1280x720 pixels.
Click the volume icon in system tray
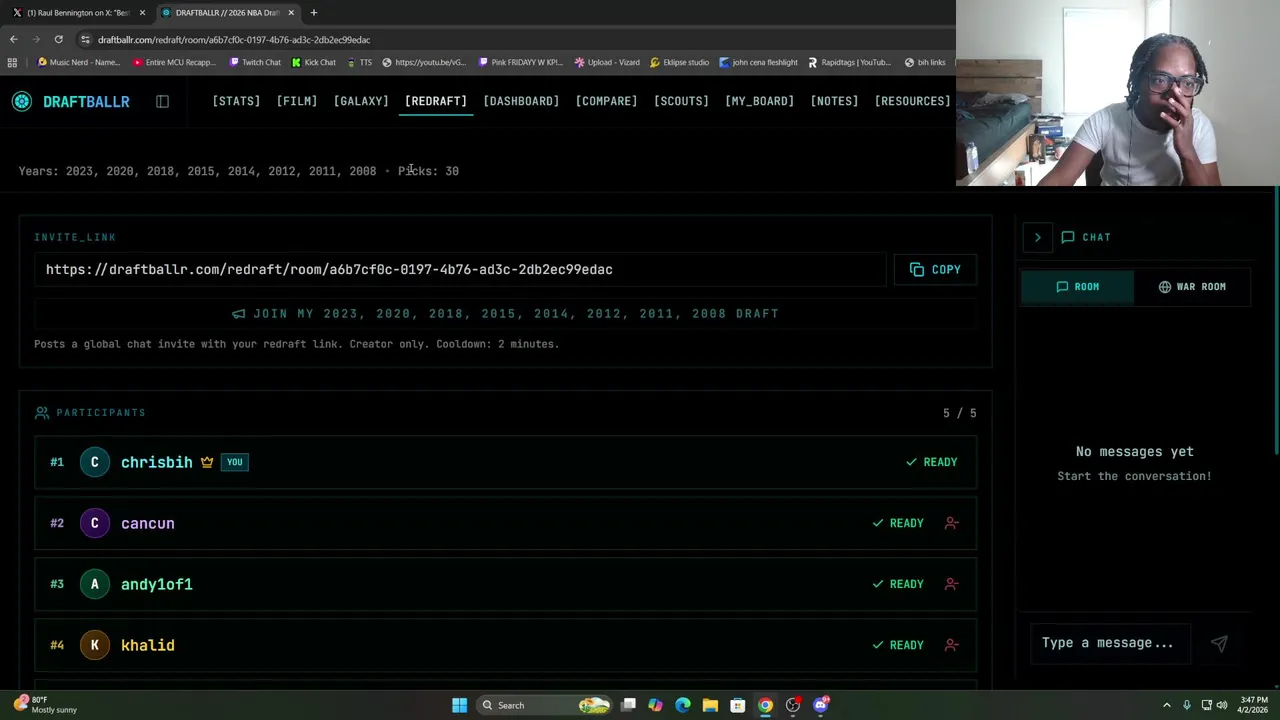(1221, 705)
